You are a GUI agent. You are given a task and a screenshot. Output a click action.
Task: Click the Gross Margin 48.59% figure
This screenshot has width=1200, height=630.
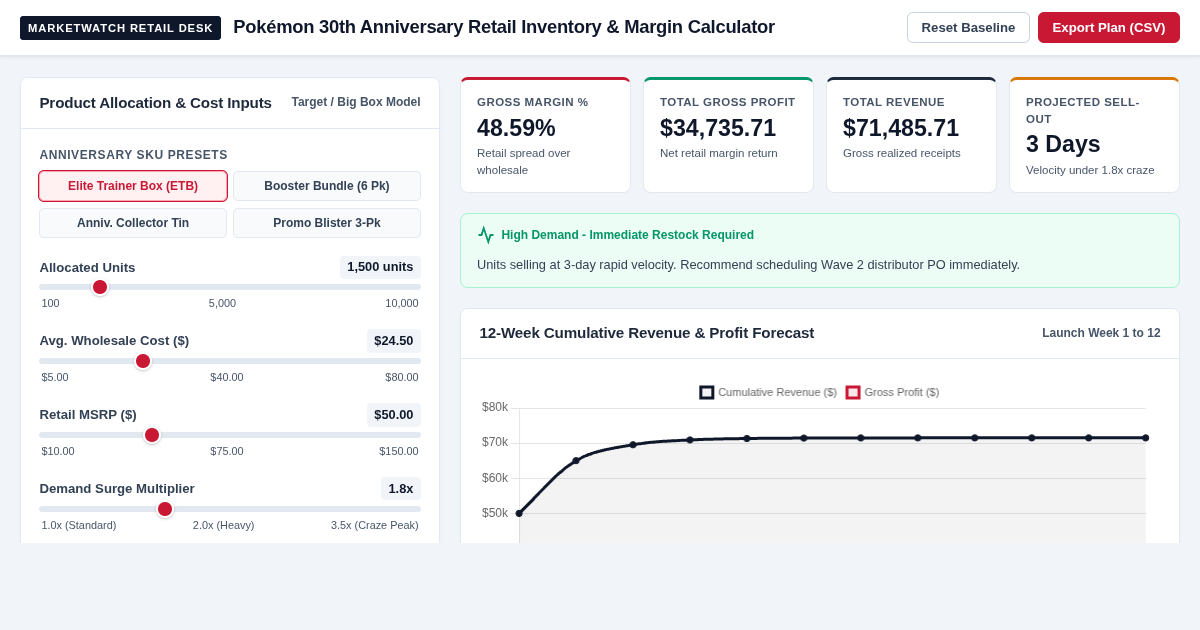(516, 128)
